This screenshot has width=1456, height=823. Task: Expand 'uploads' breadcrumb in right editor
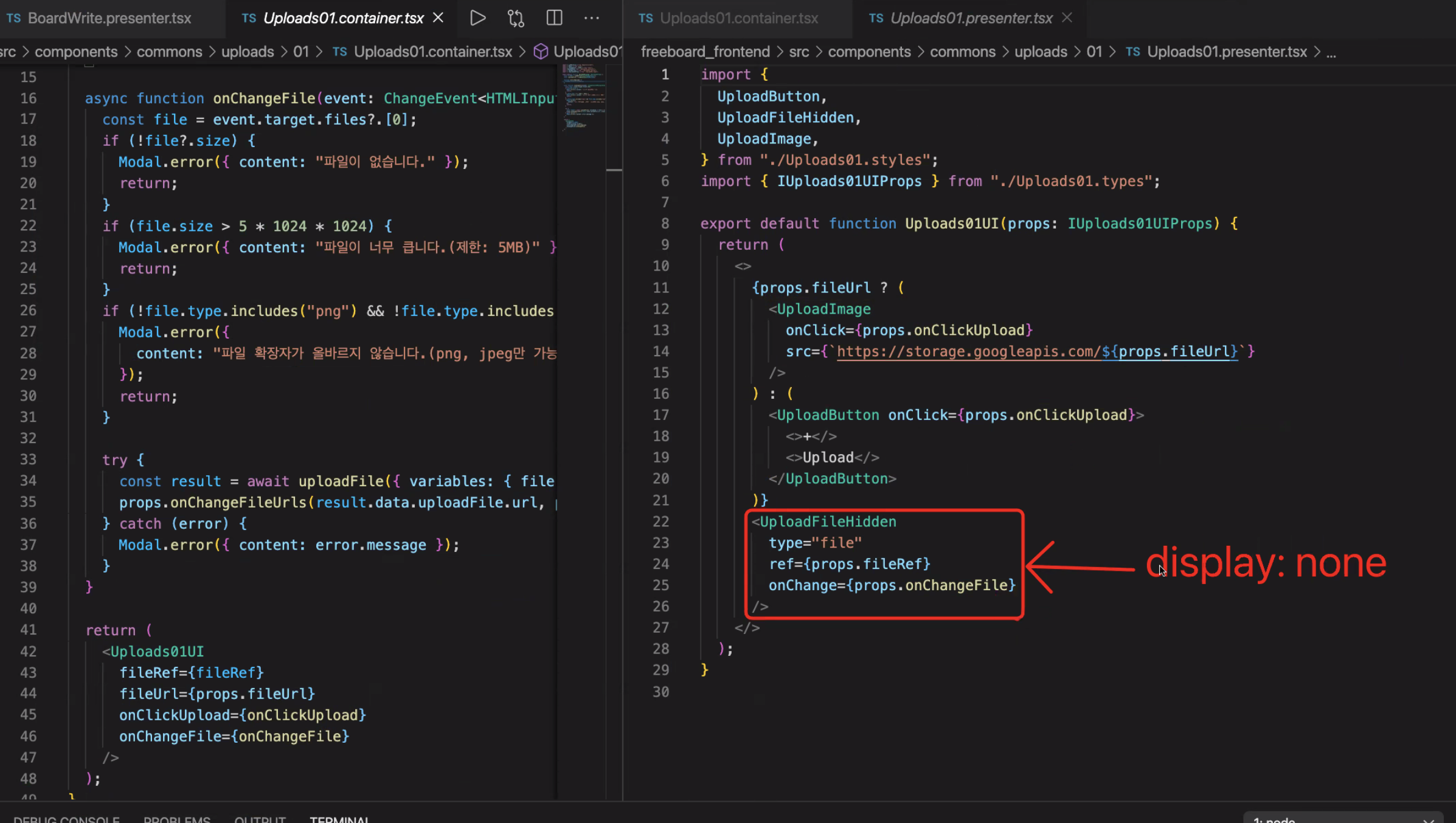(x=1040, y=52)
